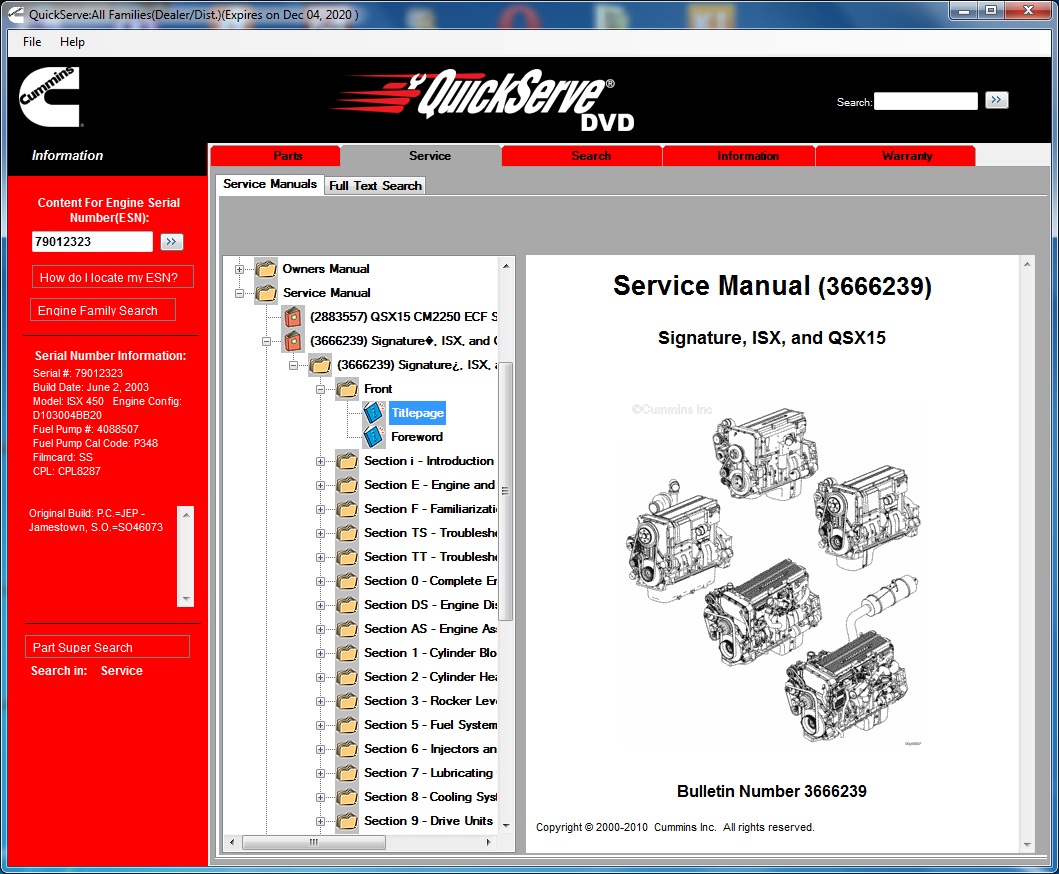
Task: Click the tree scrollbar down arrow
Action: coord(506,825)
